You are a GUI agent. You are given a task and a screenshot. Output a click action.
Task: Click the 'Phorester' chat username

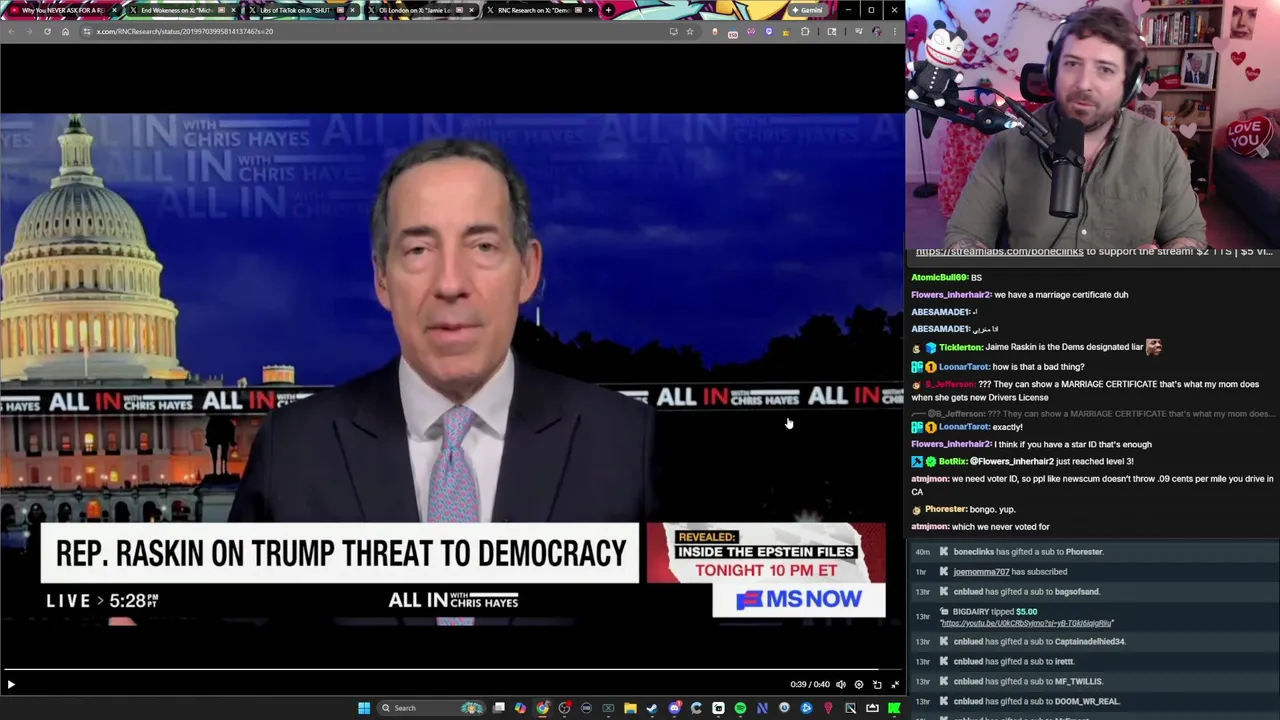point(945,509)
